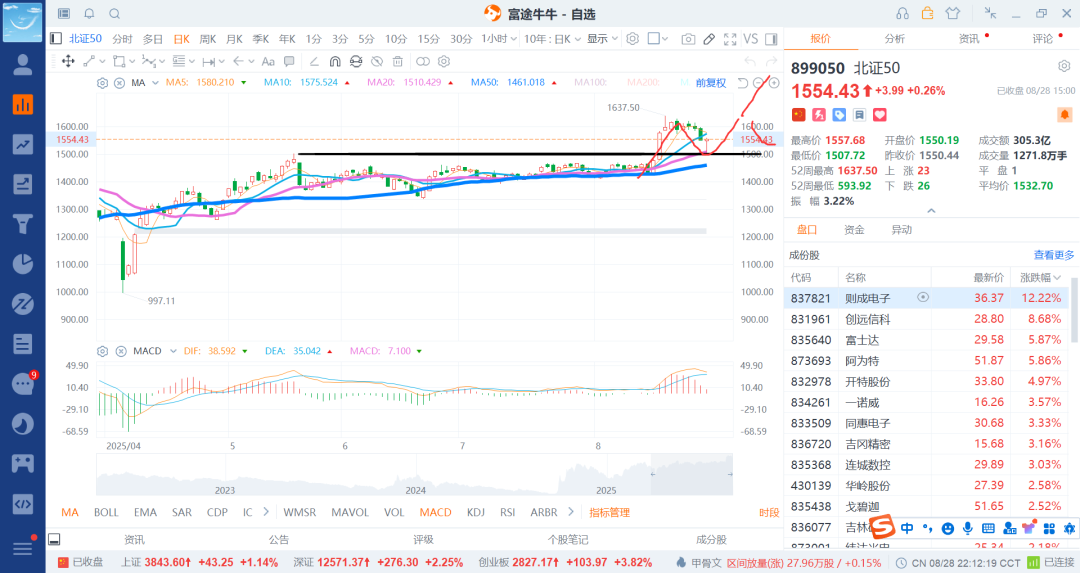Open the 分析 tab
The width and height of the screenshot is (1080, 573).
click(895, 39)
